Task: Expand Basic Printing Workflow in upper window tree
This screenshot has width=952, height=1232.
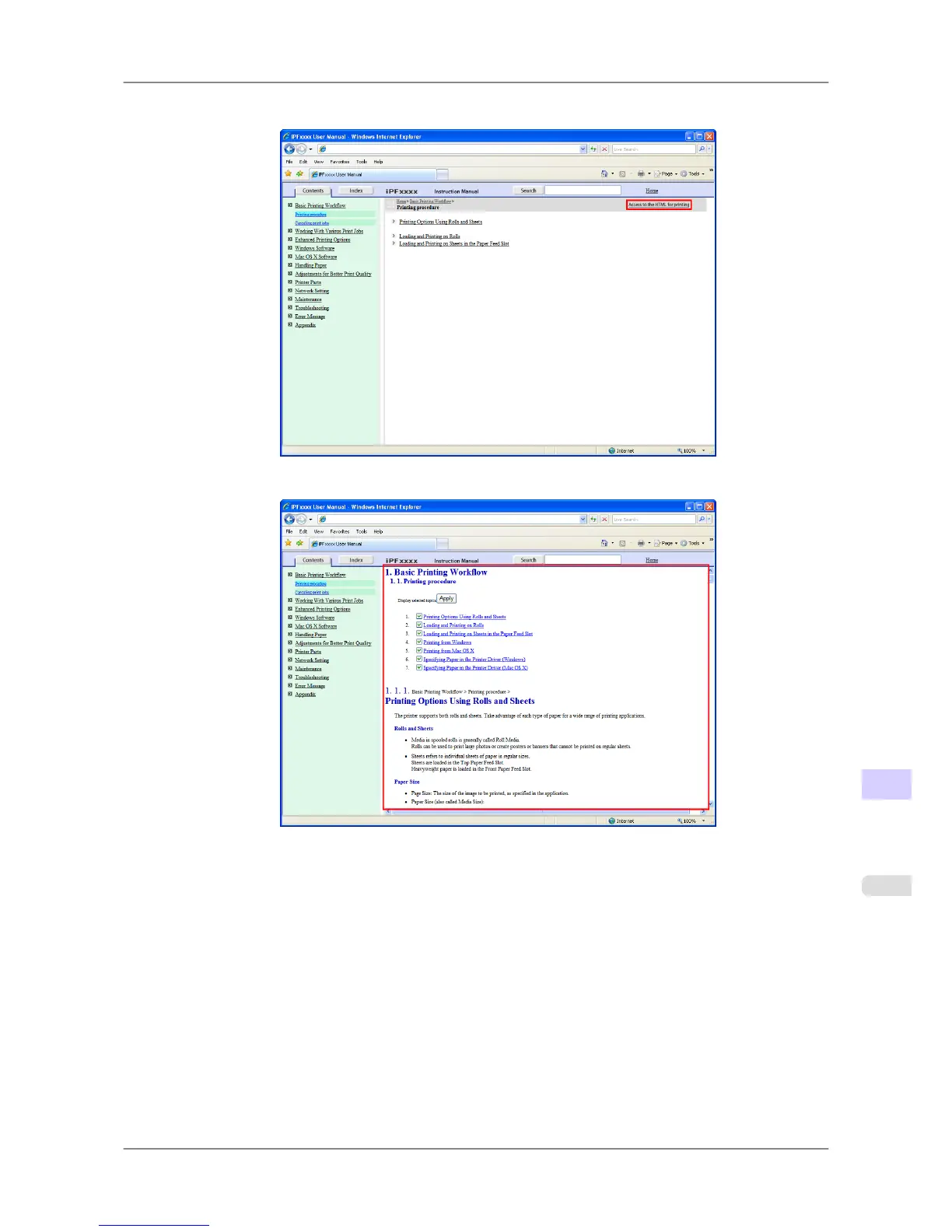Action: [x=290, y=205]
